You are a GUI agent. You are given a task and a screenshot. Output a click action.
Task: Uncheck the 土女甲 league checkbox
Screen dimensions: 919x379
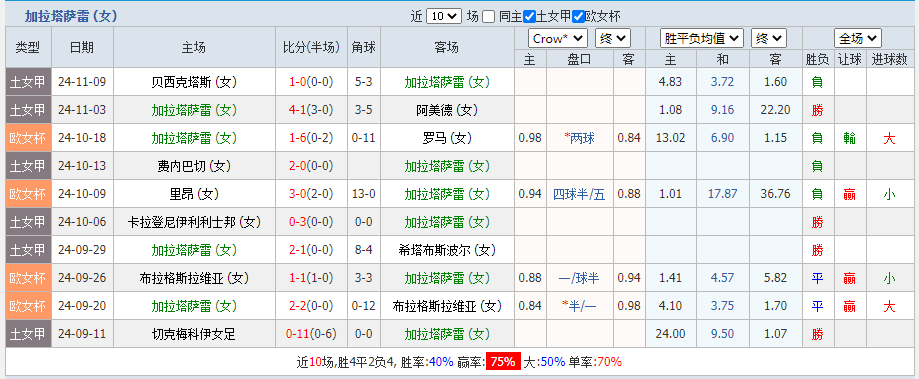tap(529, 17)
